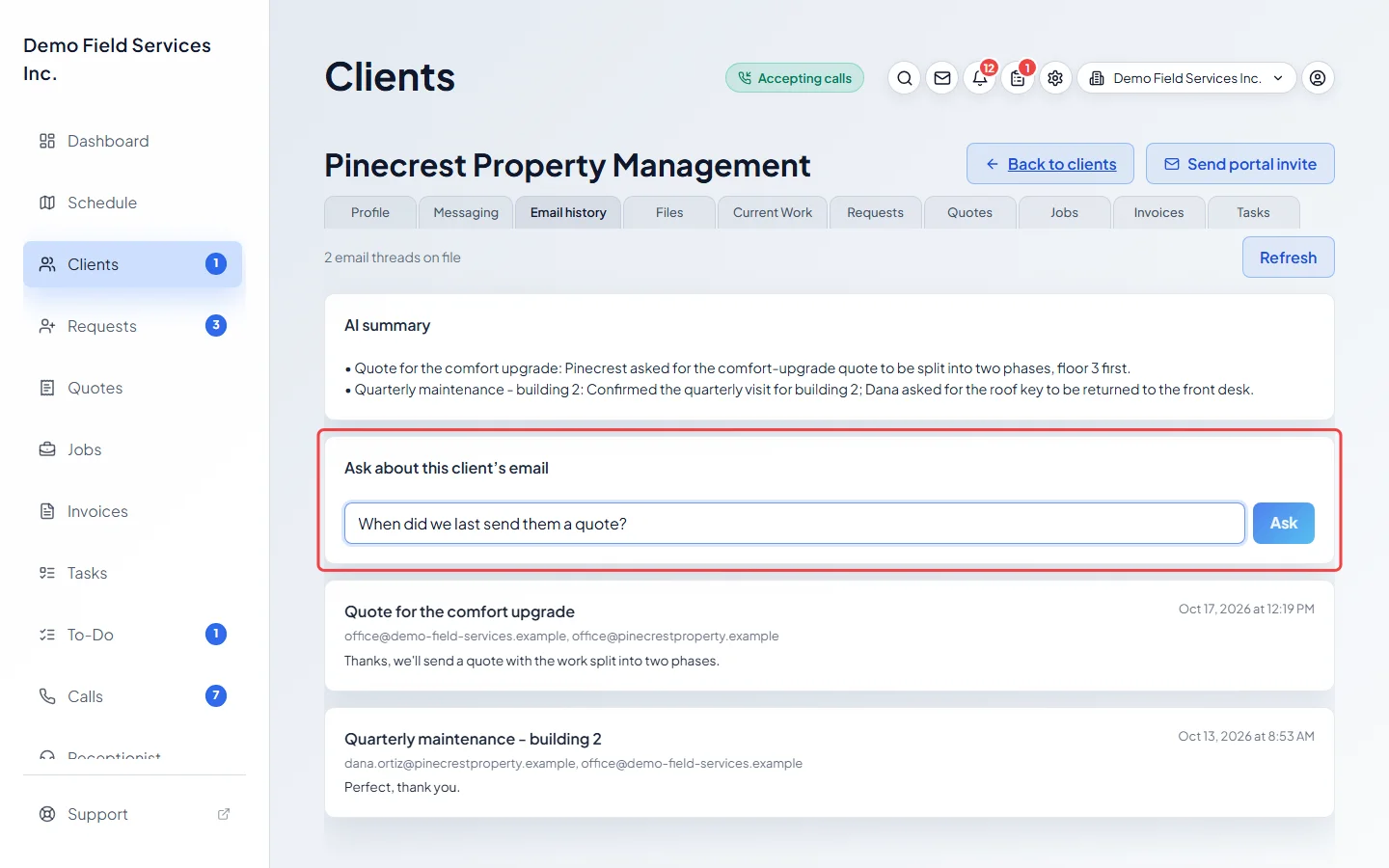1389x868 pixels.
Task: Switch to the Tasks tab
Action: click(1254, 212)
